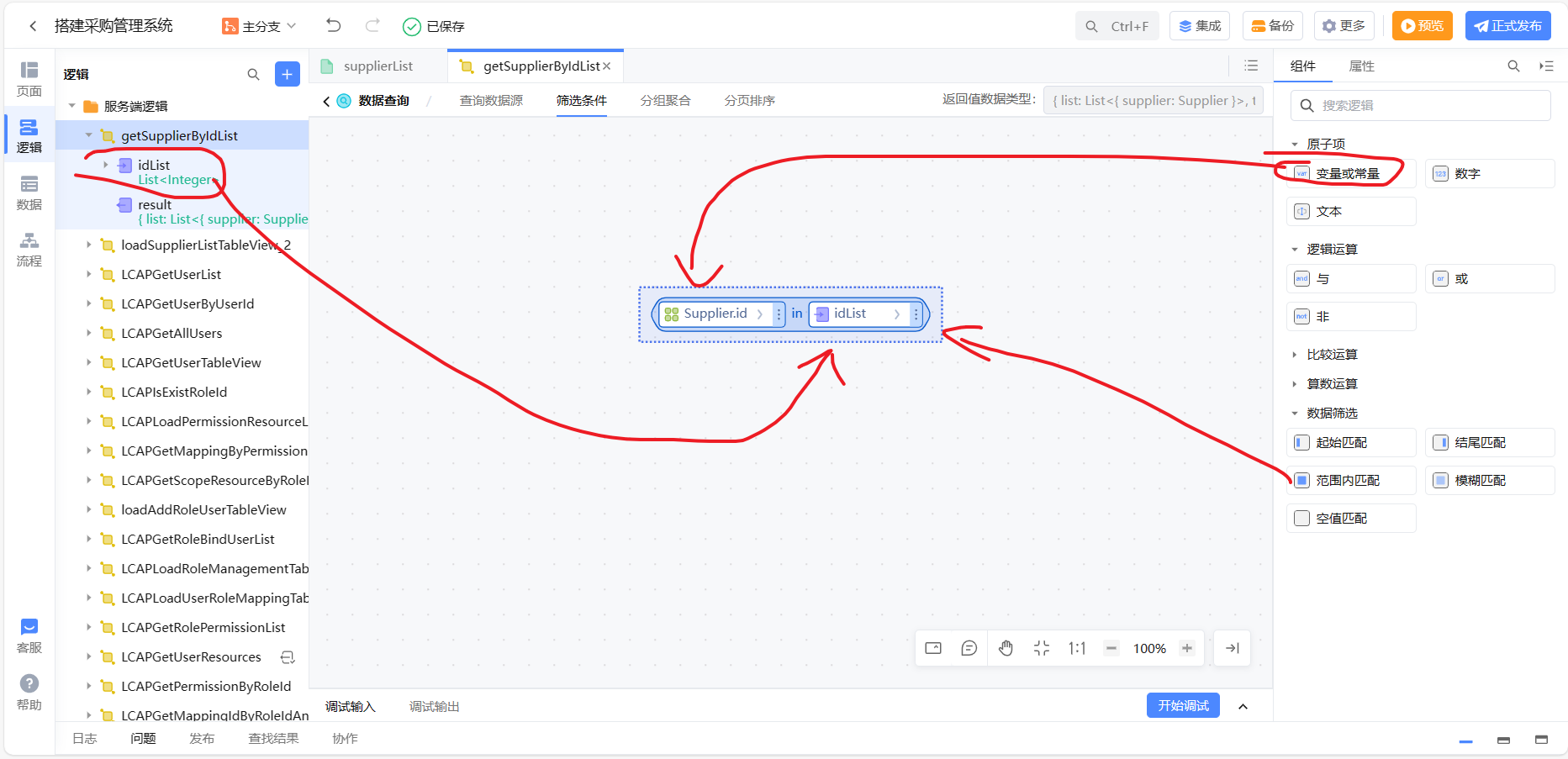Collapse the right panel with the arrow icon
1568x759 pixels.
pos(1546,66)
